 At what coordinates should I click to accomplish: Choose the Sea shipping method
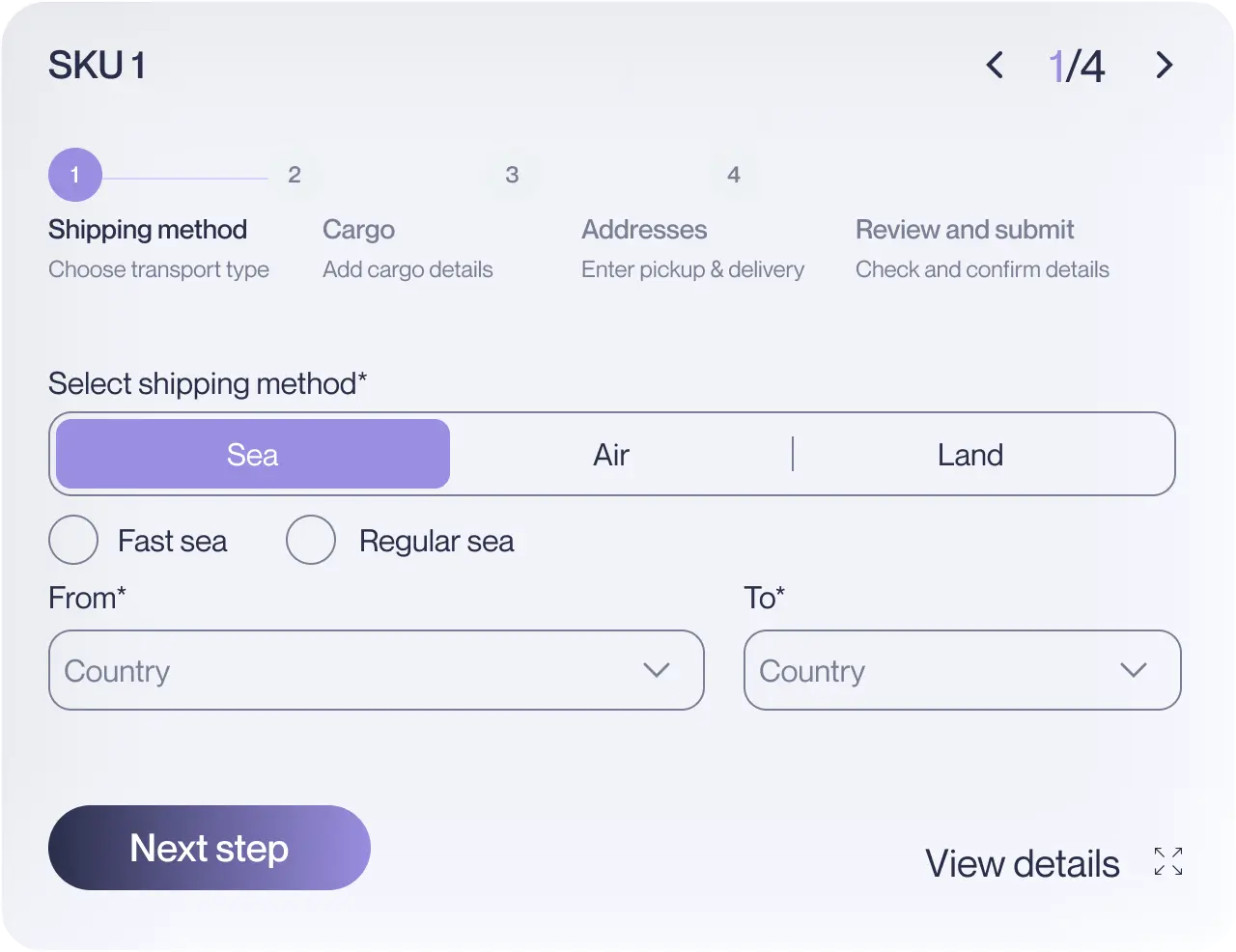click(x=253, y=454)
